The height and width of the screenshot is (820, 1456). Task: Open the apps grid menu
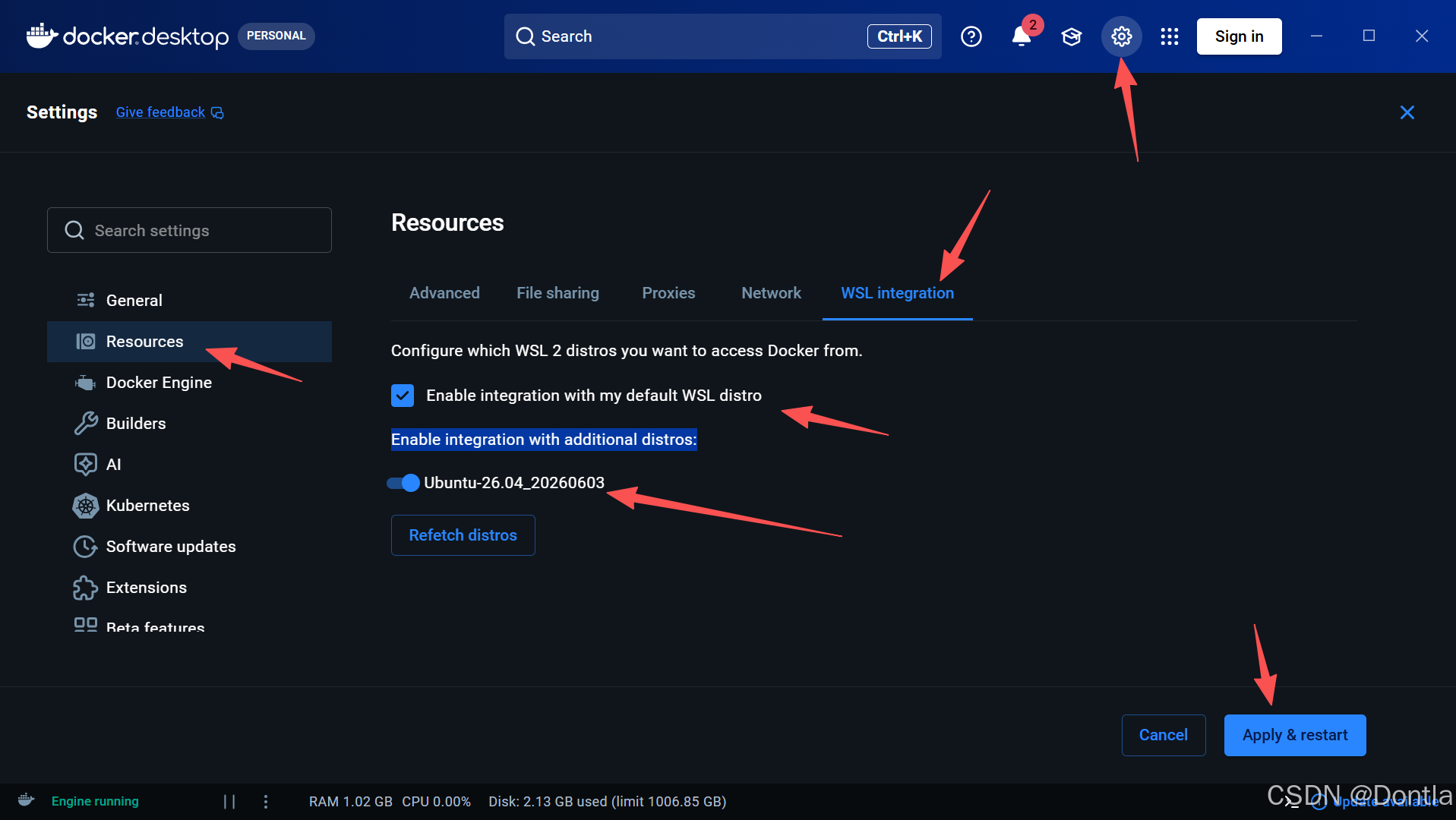click(x=1170, y=36)
